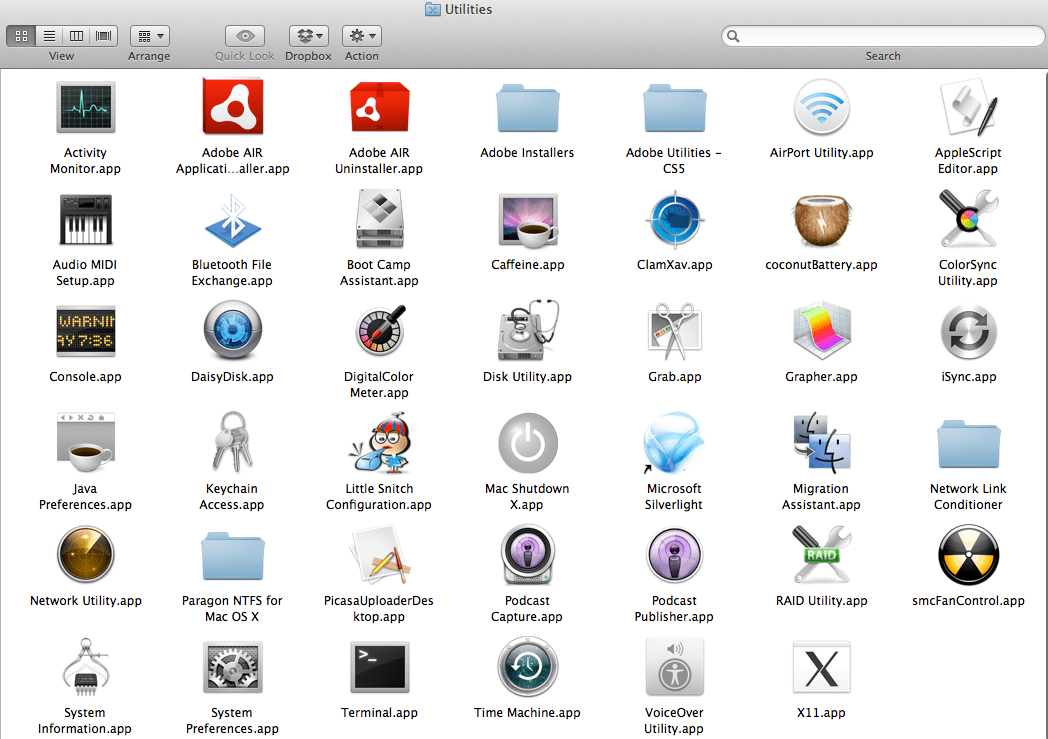The height and width of the screenshot is (739, 1048).
Task: Launch ClamXav.app
Action: [x=674, y=219]
